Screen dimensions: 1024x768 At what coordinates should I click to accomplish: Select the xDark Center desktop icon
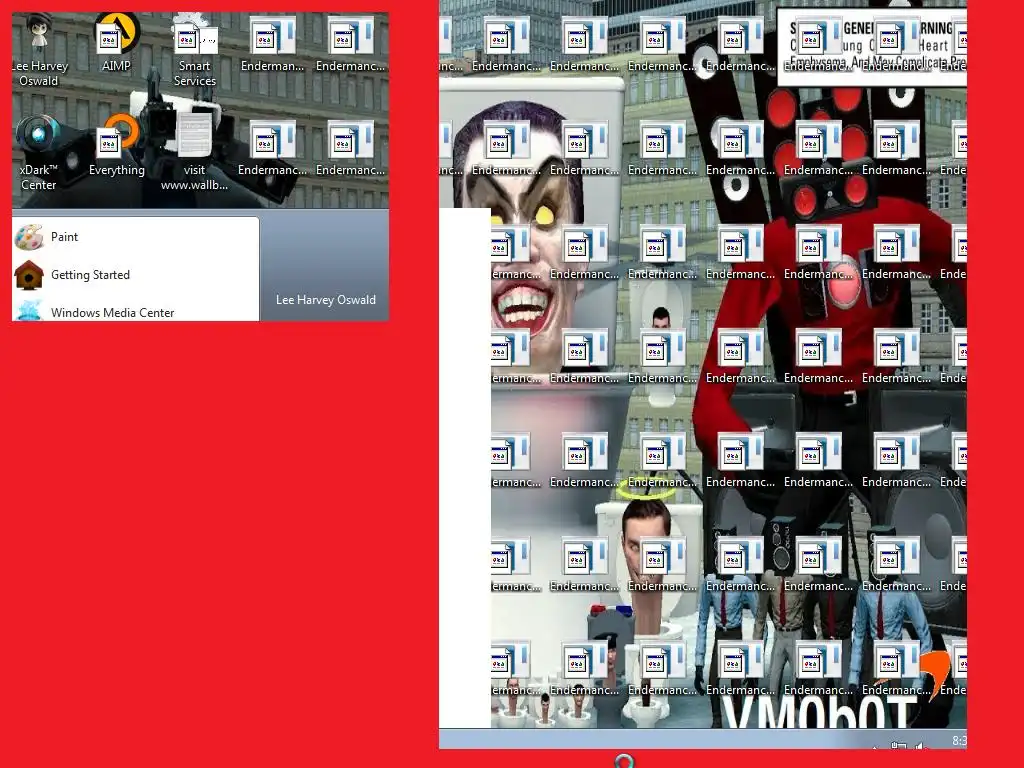point(39,154)
